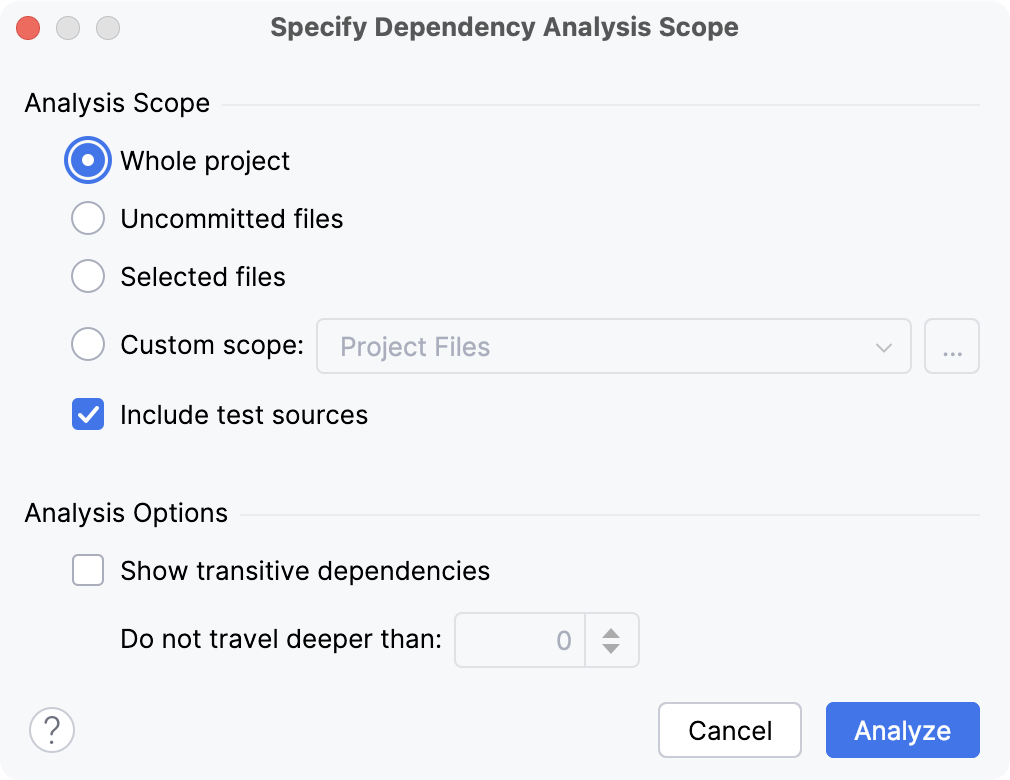1010x780 pixels.
Task: Cancel the dependency analysis dialog
Action: point(729,730)
